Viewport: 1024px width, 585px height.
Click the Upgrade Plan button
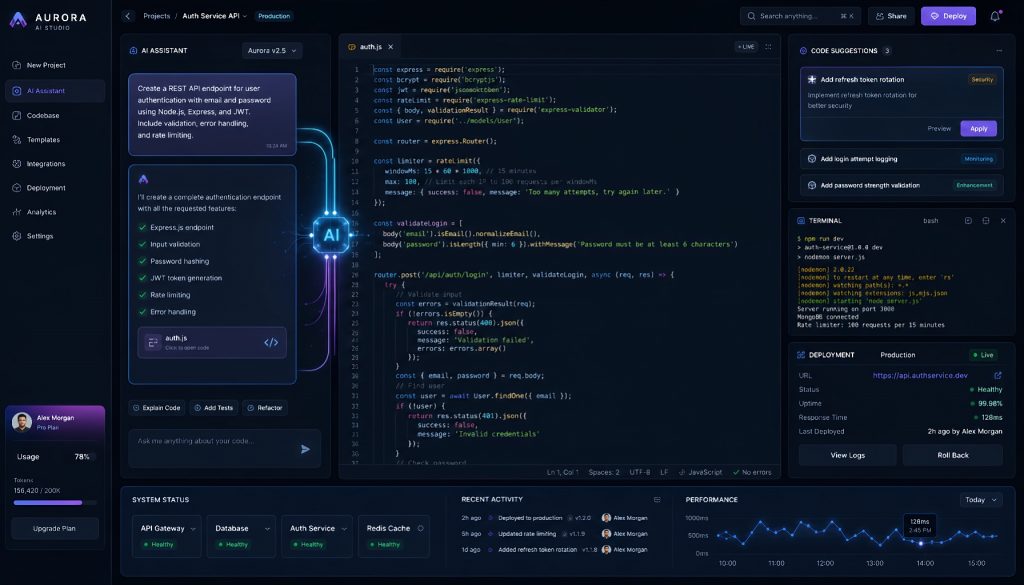click(x=55, y=528)
